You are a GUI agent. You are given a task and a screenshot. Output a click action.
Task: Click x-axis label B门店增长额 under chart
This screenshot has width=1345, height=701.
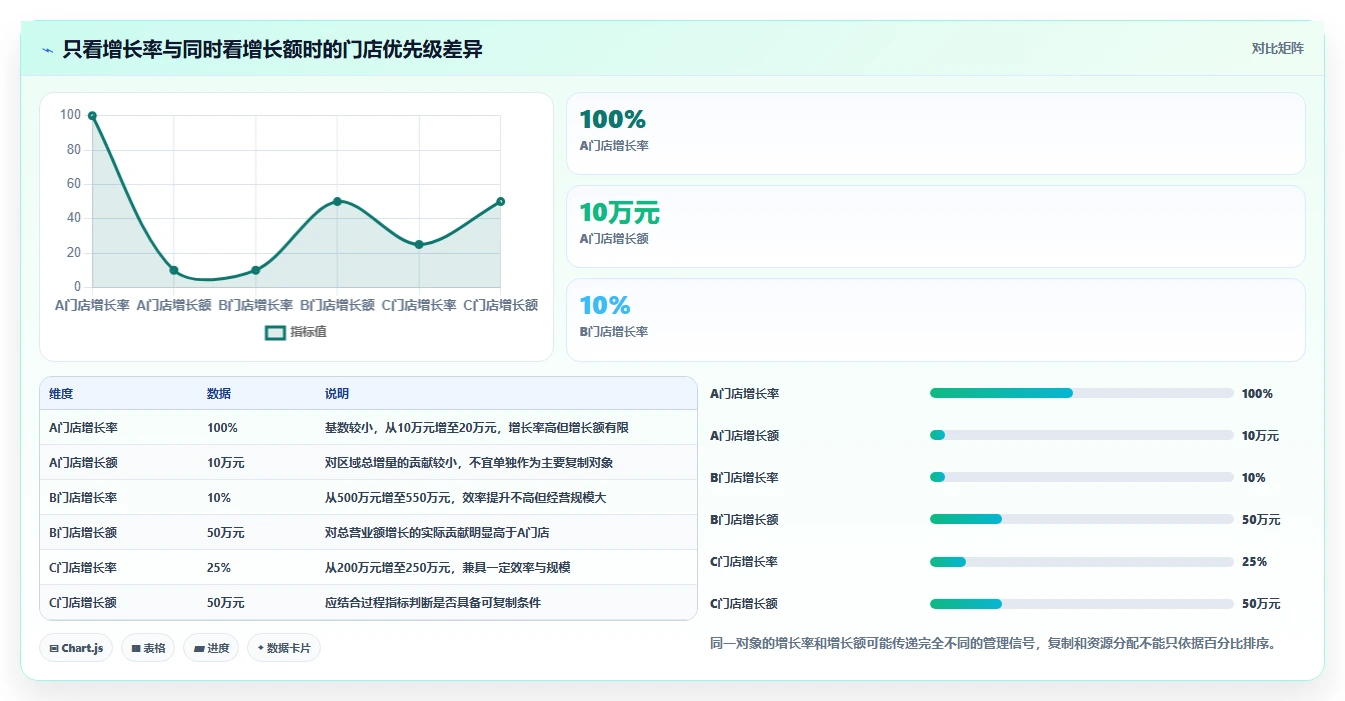[x=337, y=305]
